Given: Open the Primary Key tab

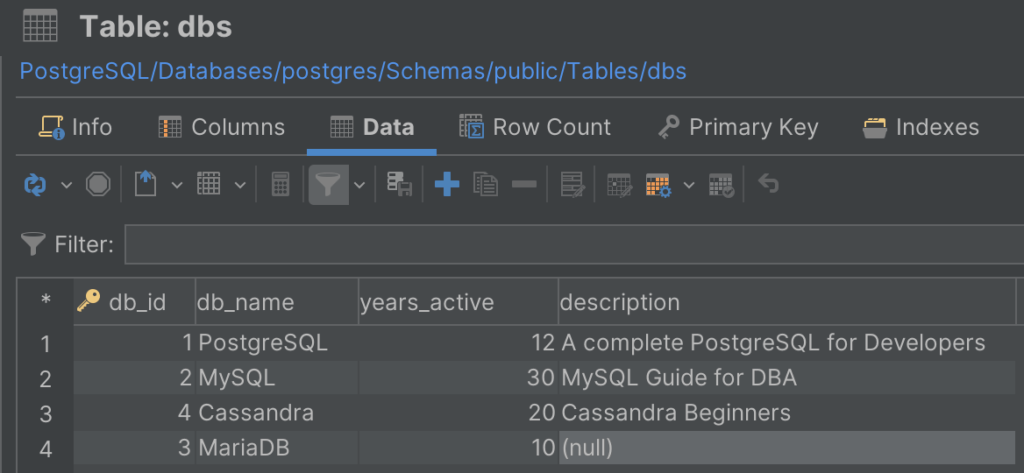Looking at the screenshot, I should tap(738, 127).
